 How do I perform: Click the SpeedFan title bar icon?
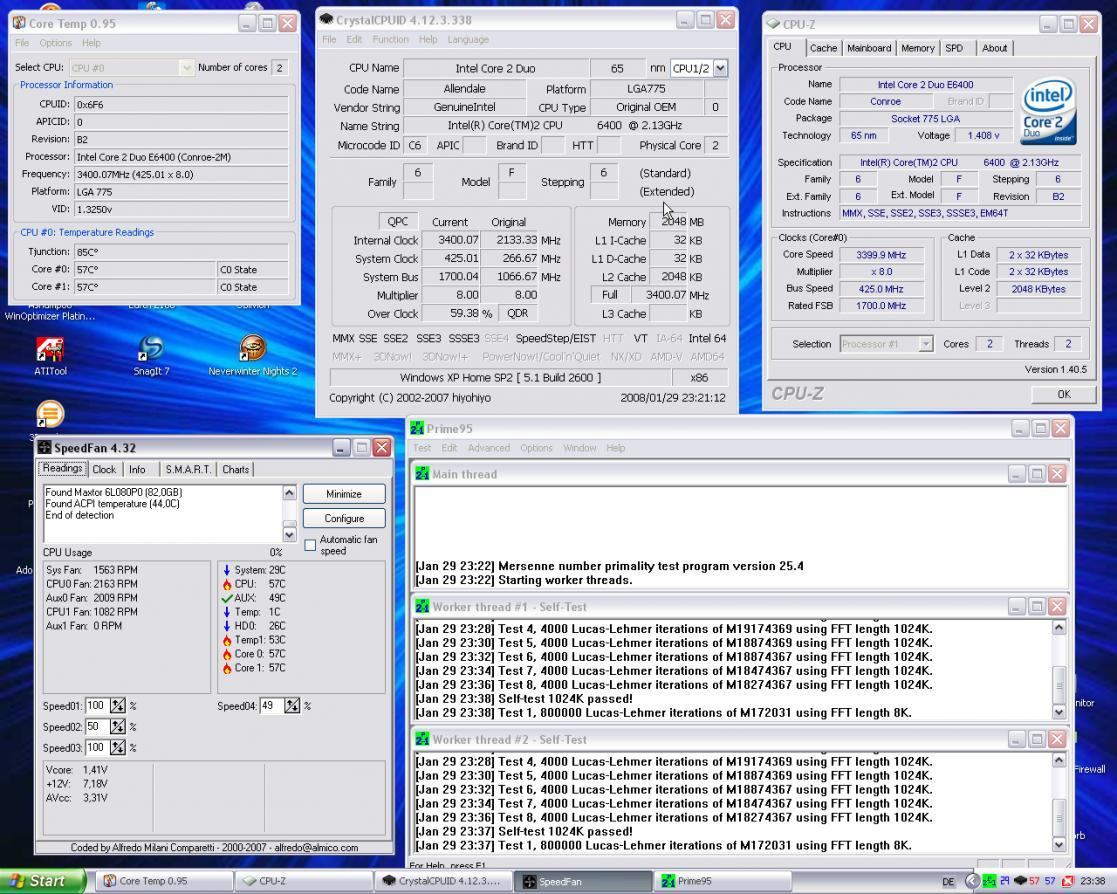click(44, 447)
